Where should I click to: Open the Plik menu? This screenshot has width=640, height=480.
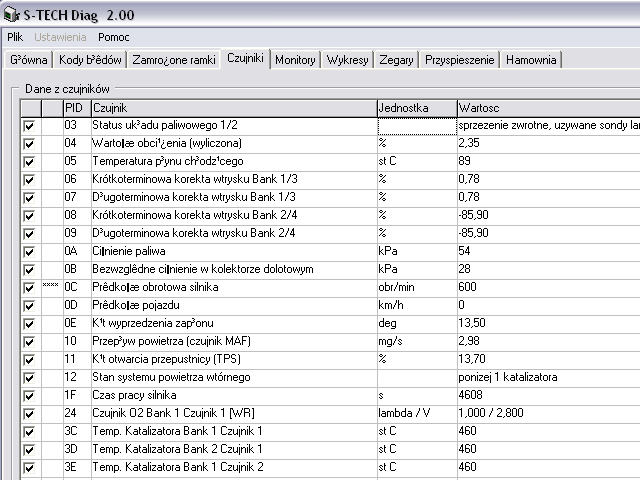coord(15,37)
